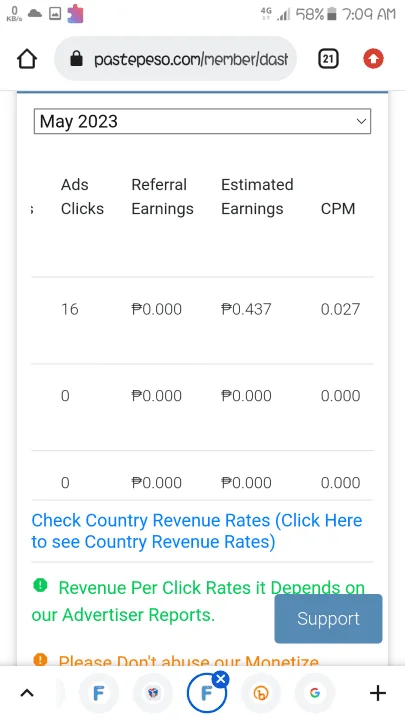
Task: Tap the browser home icon
Action: [x=27, y=59]
